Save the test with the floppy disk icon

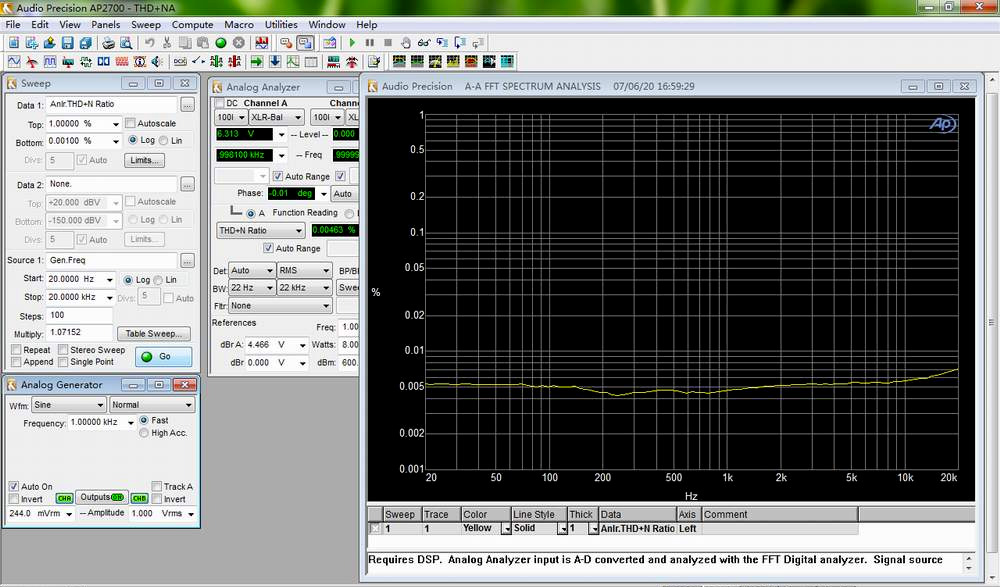[68, 43]
